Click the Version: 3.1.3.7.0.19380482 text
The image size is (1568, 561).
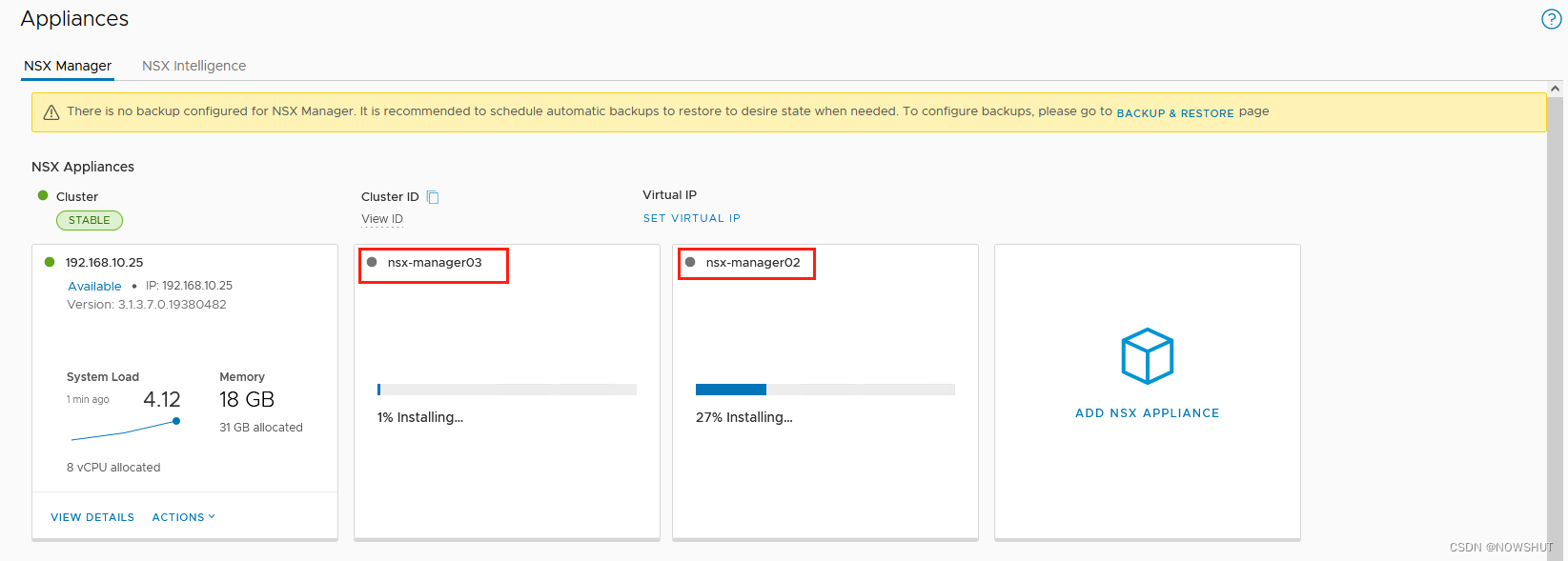(x=147, y=305)
